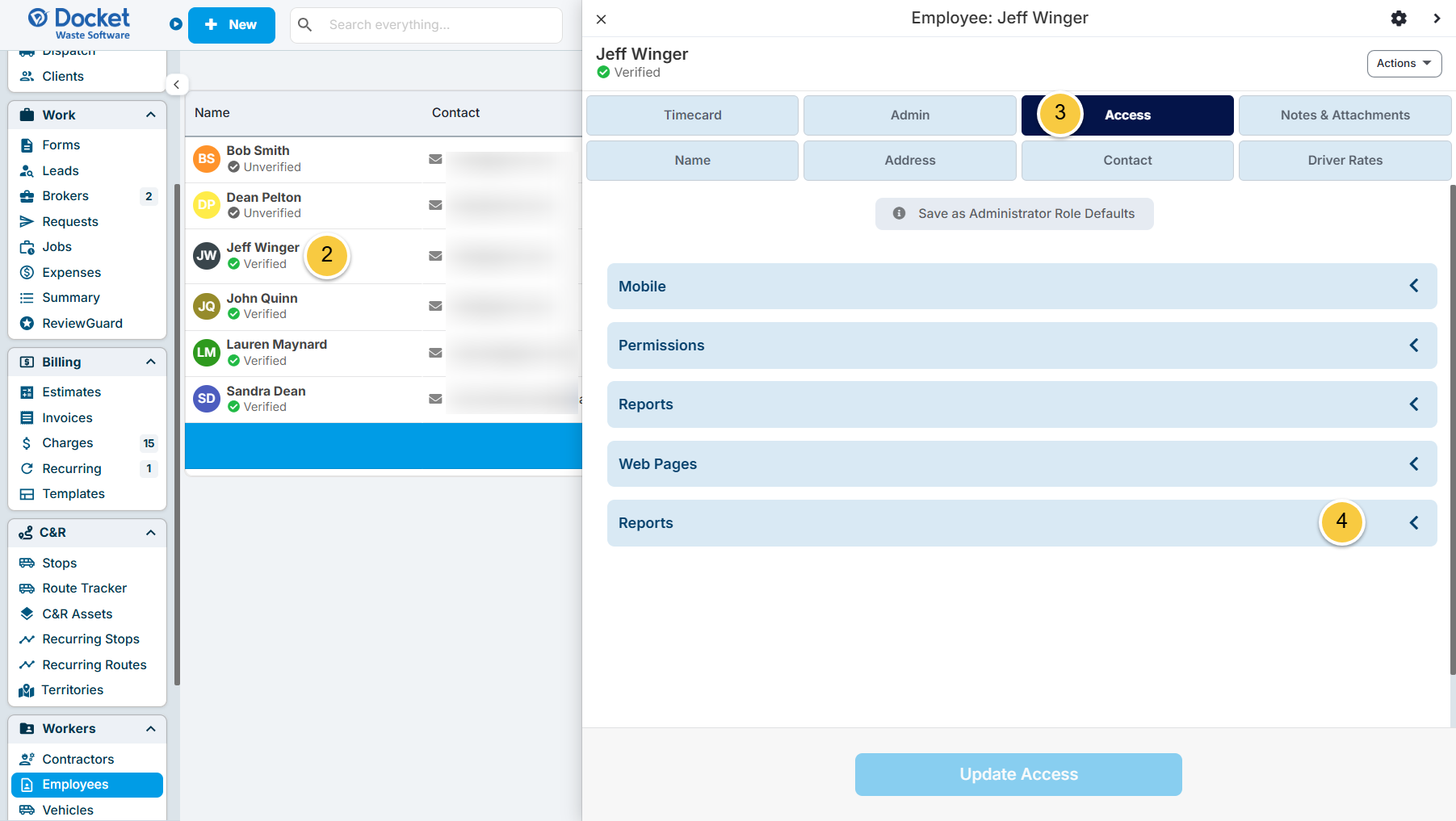Click the Contact column header
Image resolution: width=1456 pixels, height=821 pixels.
[x=455, y=113]
